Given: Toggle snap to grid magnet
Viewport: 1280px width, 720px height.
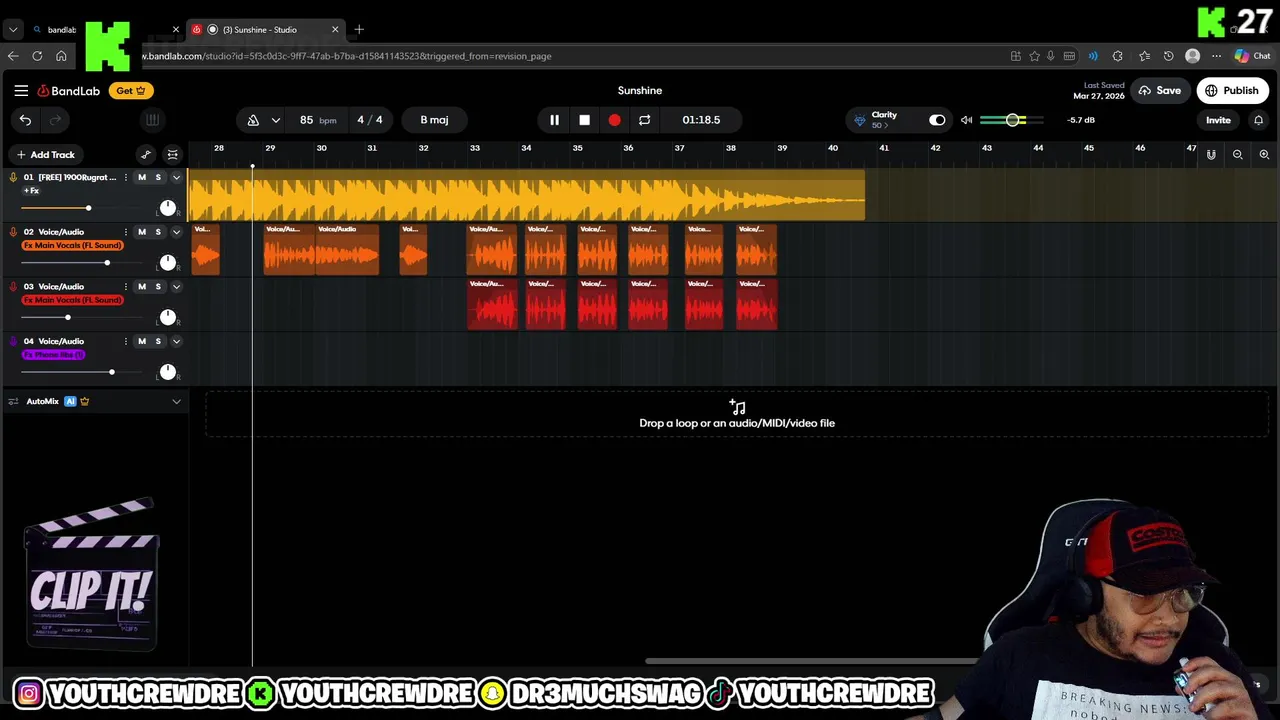Looking at the screenshot, I should 1211,155.
